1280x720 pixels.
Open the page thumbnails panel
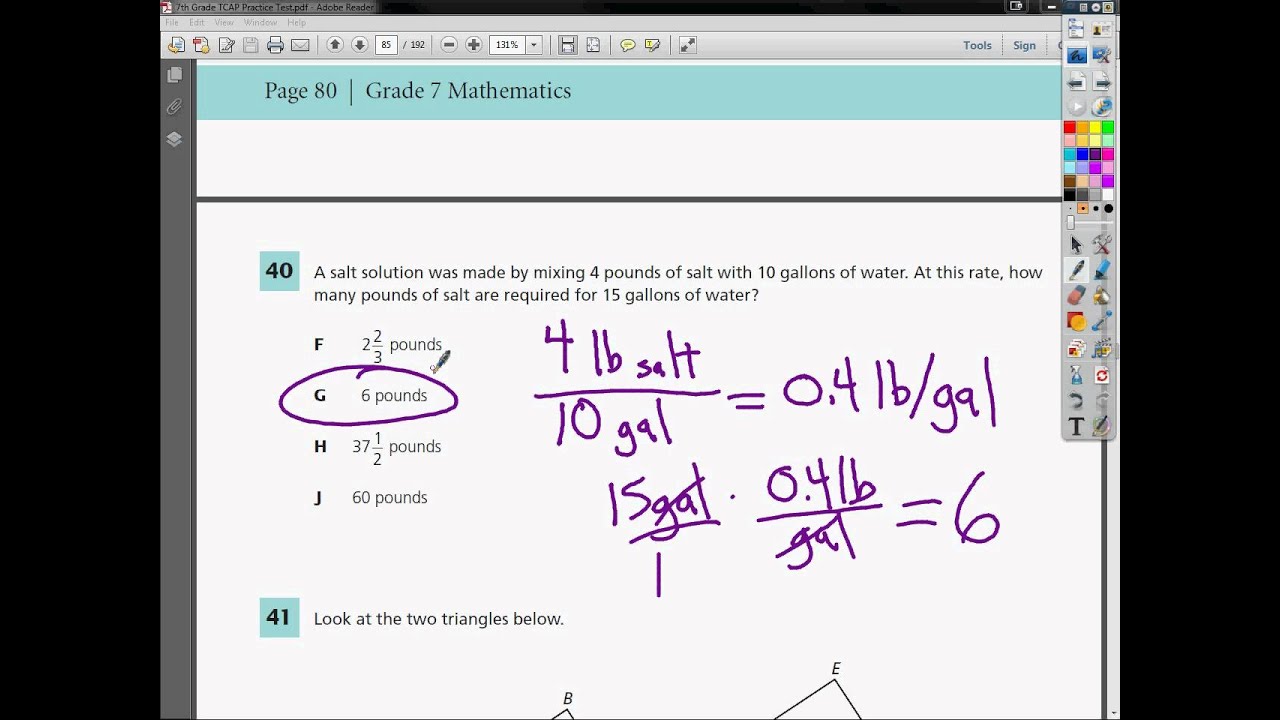coord(175,75)
